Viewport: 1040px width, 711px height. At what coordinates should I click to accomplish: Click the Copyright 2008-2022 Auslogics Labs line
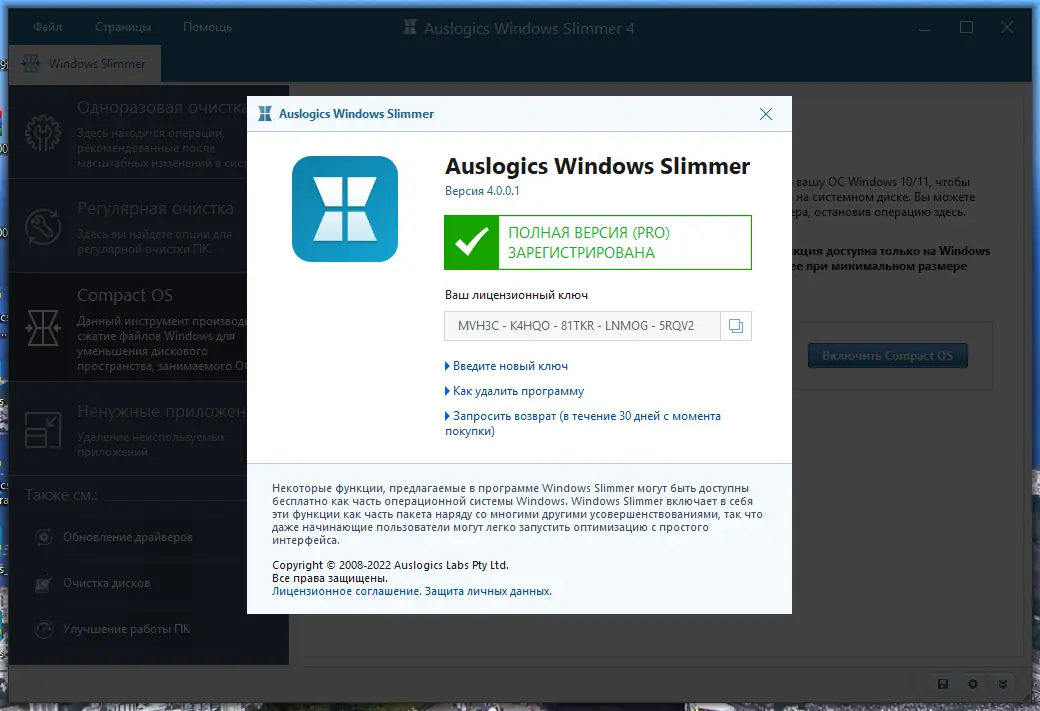[390, 565]
